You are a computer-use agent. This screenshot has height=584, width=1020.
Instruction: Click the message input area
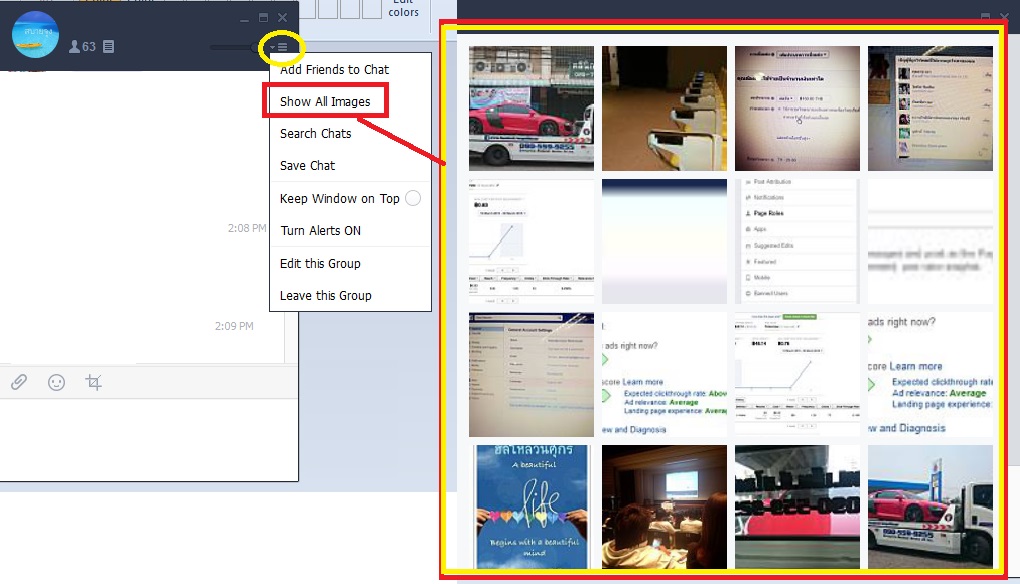tap(149, 440)
